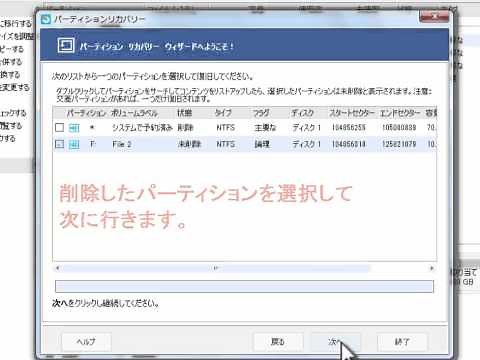Sort by the パーティション column header

point(86,113)
